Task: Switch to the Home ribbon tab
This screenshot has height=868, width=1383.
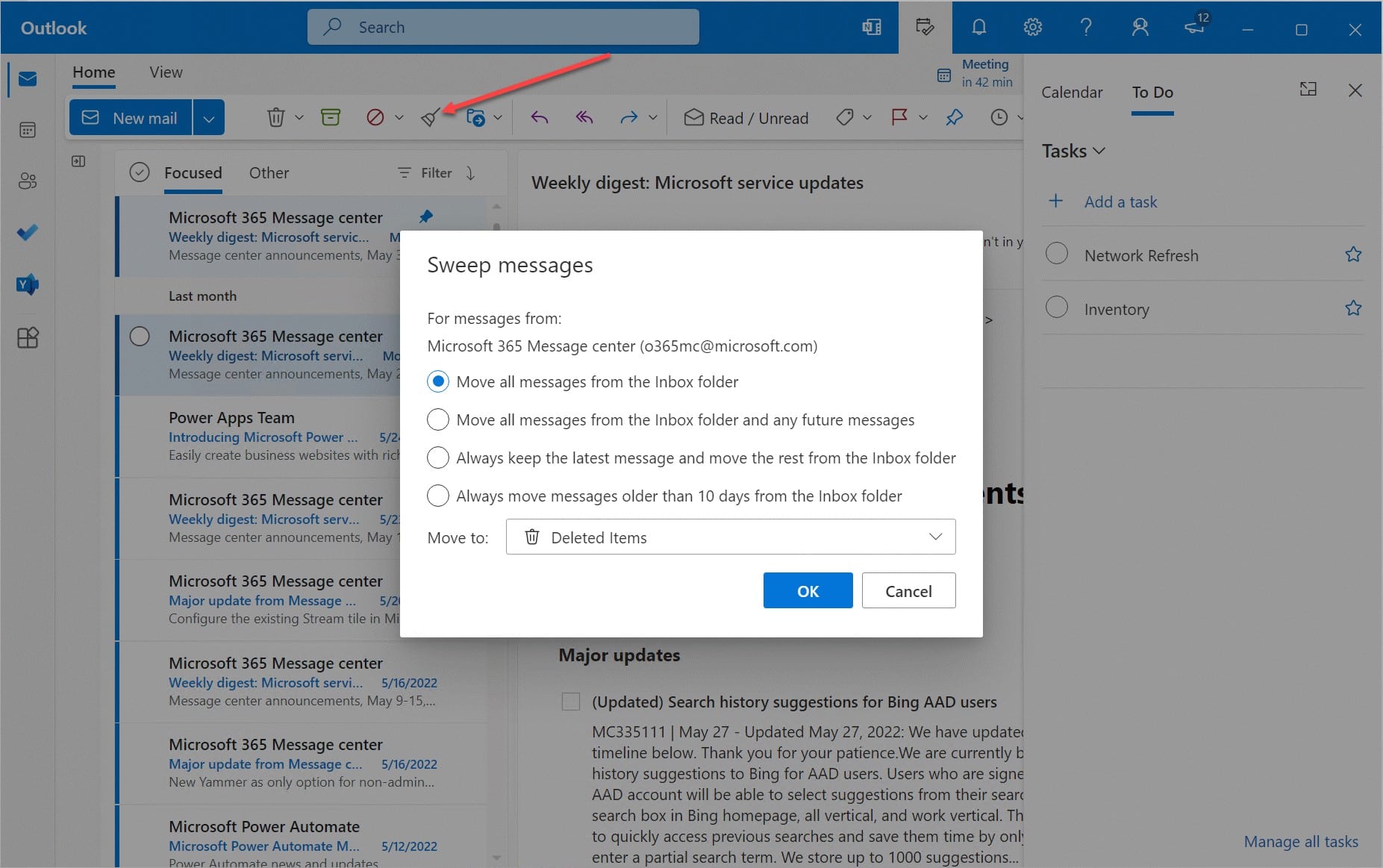Action: (94, 72)
